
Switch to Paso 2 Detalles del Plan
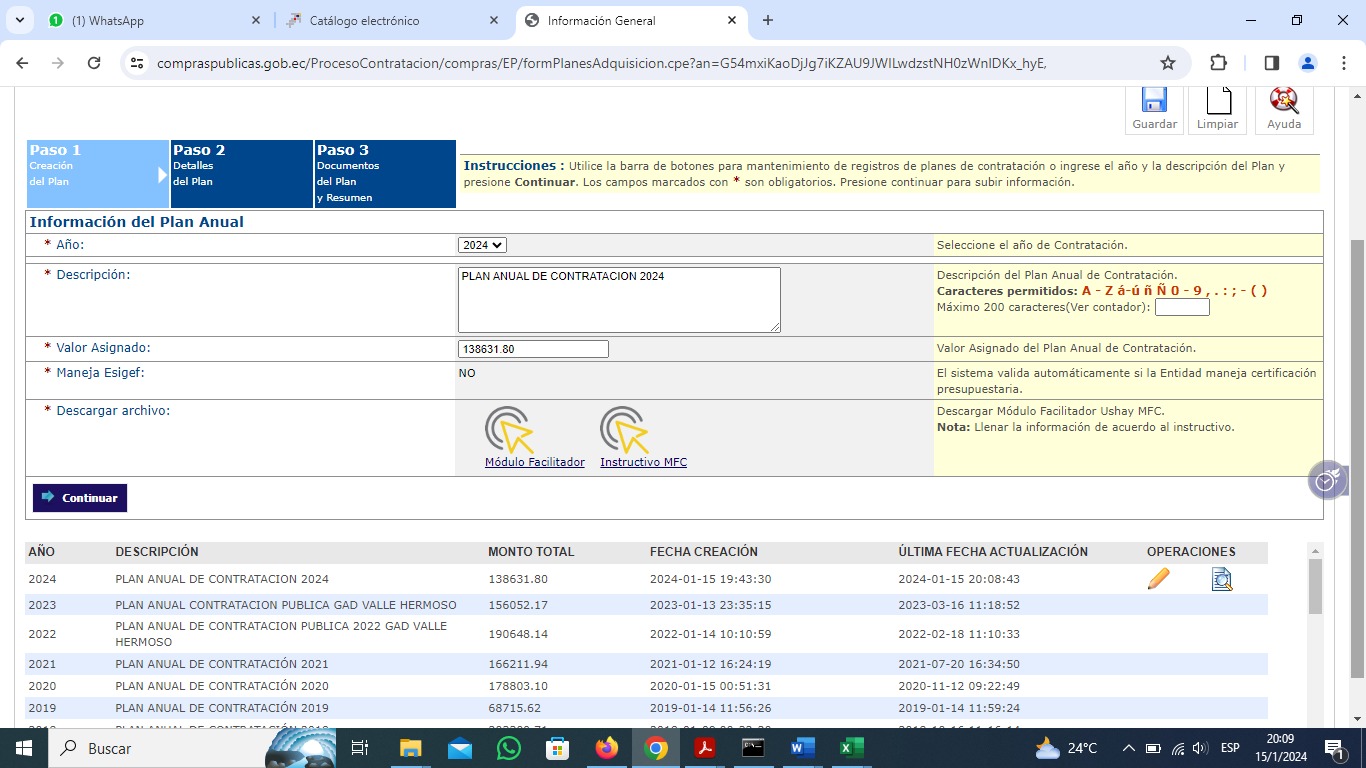coord(242,174)
